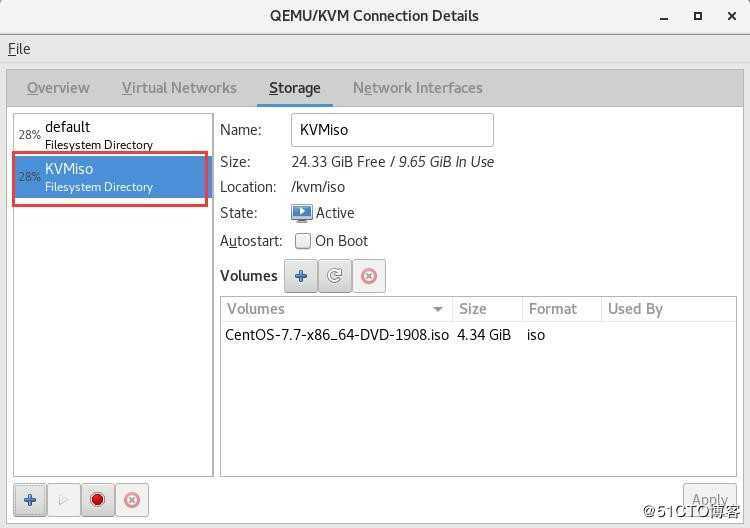750x528 pixels.
Task: Sort by Volumes column arrow
Action: (438, 309)
